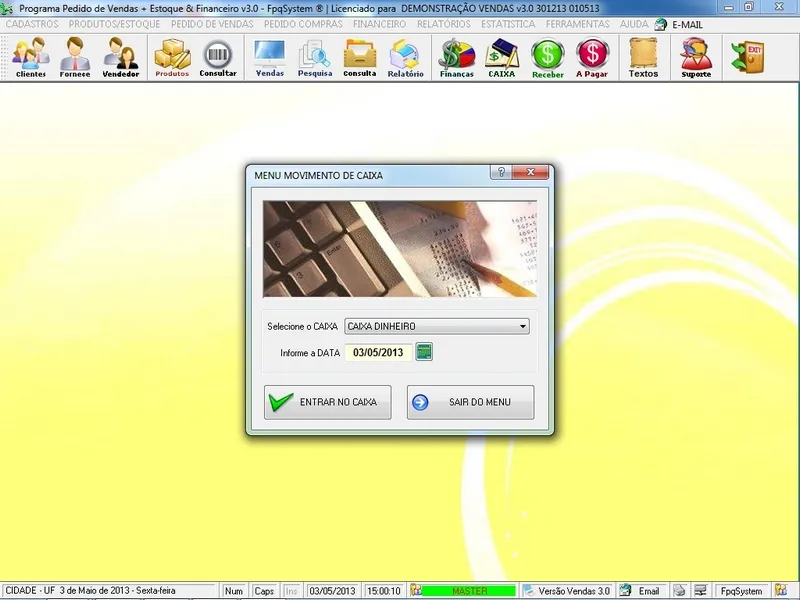Click the dialog help question-mark button
Image resolution: width=800 pixels, height=600 pixels.
(x=499, y=173)
